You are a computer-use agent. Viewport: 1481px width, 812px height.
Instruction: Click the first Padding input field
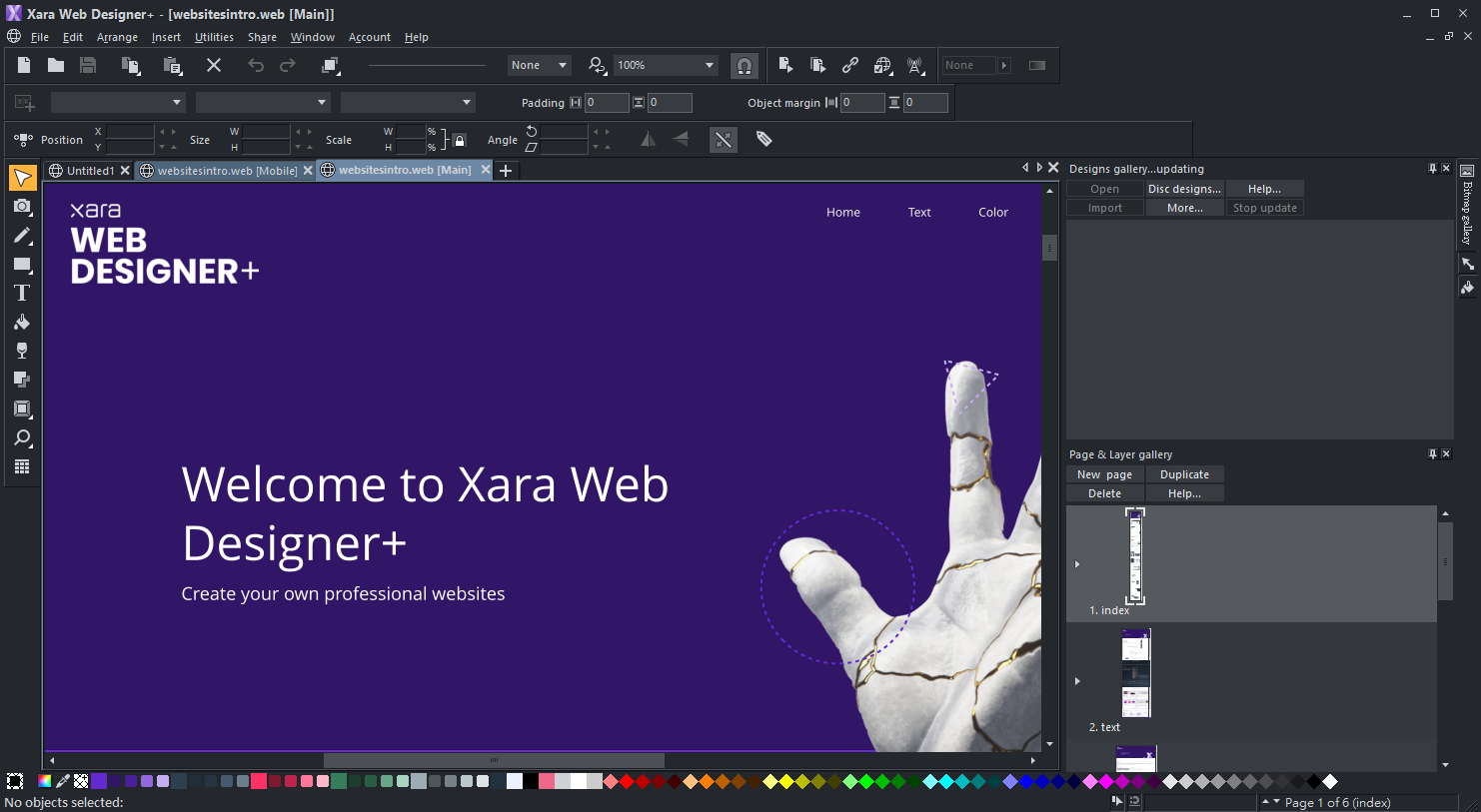[x=607, y=102]
